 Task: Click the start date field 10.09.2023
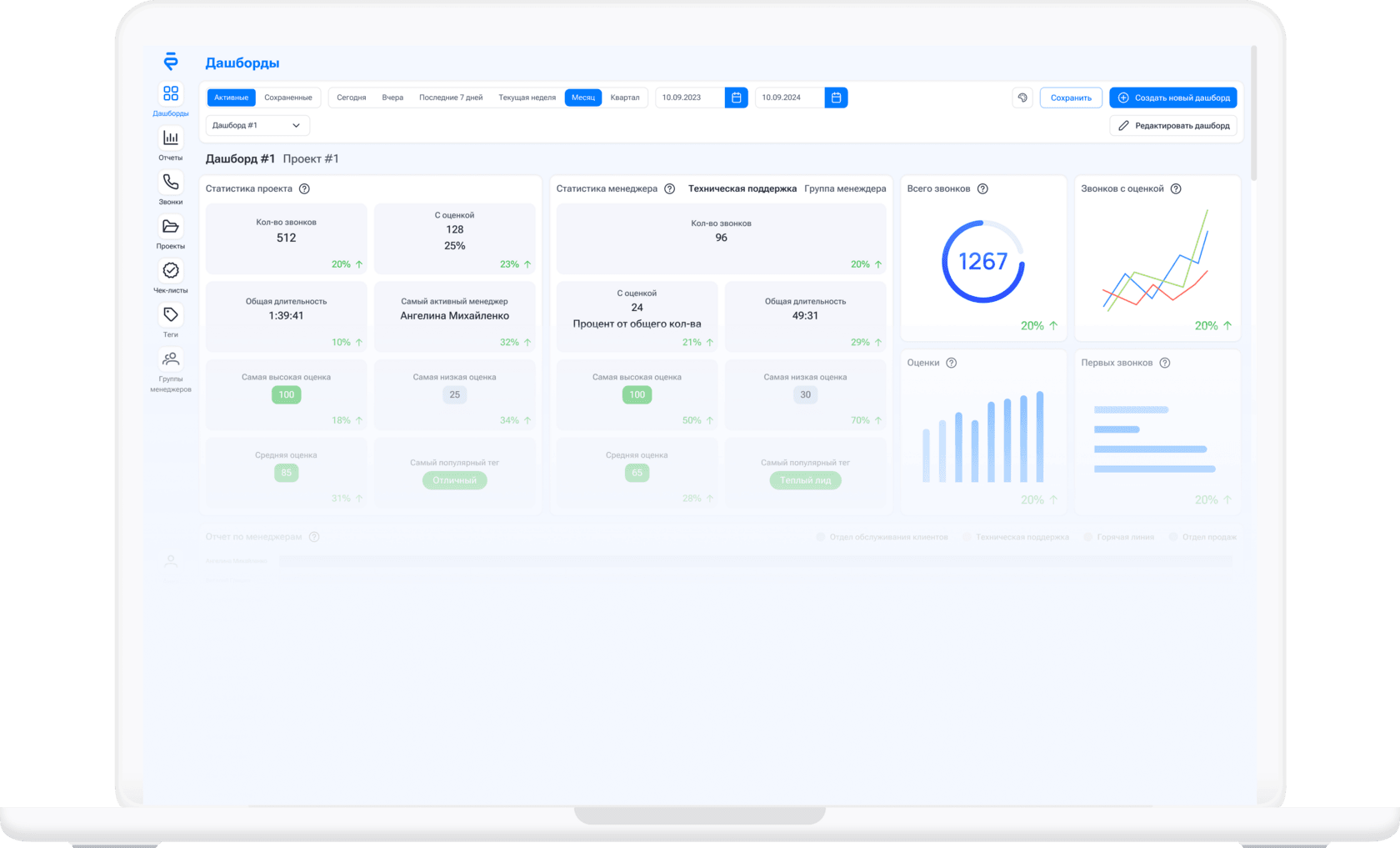click(x=690, y=98)
